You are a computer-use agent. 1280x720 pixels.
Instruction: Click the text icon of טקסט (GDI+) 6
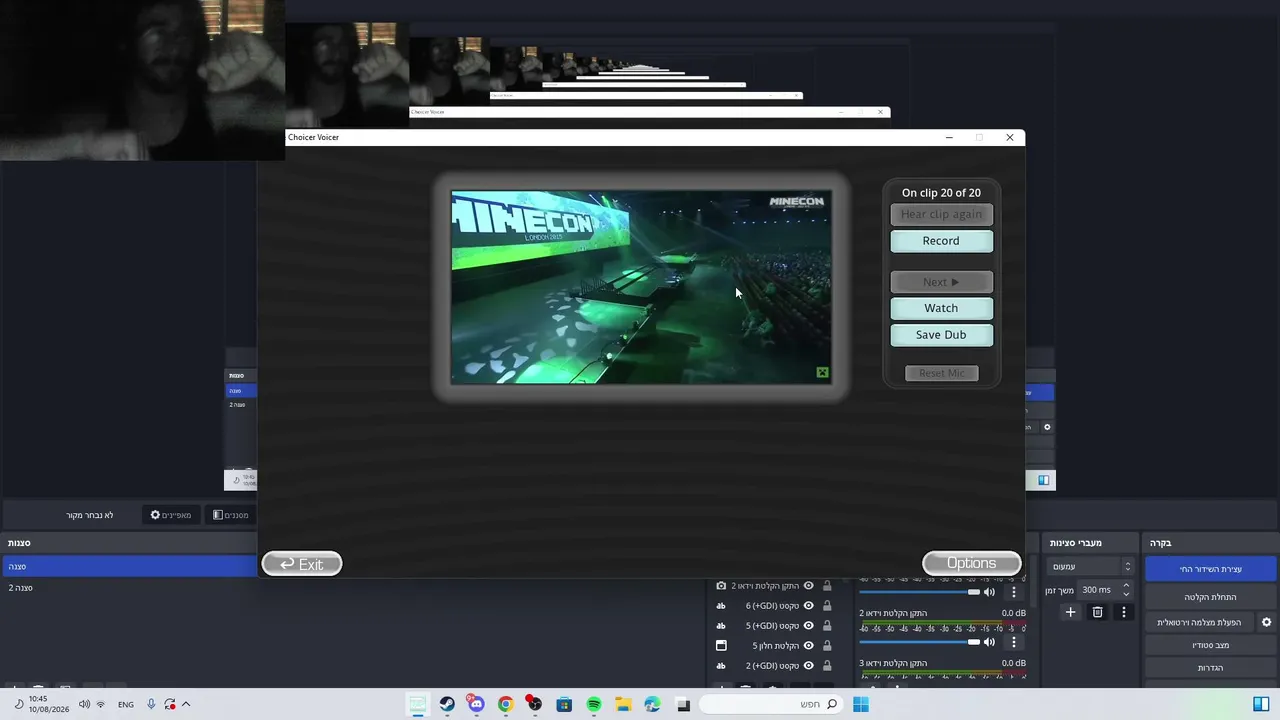pos(721,606)
